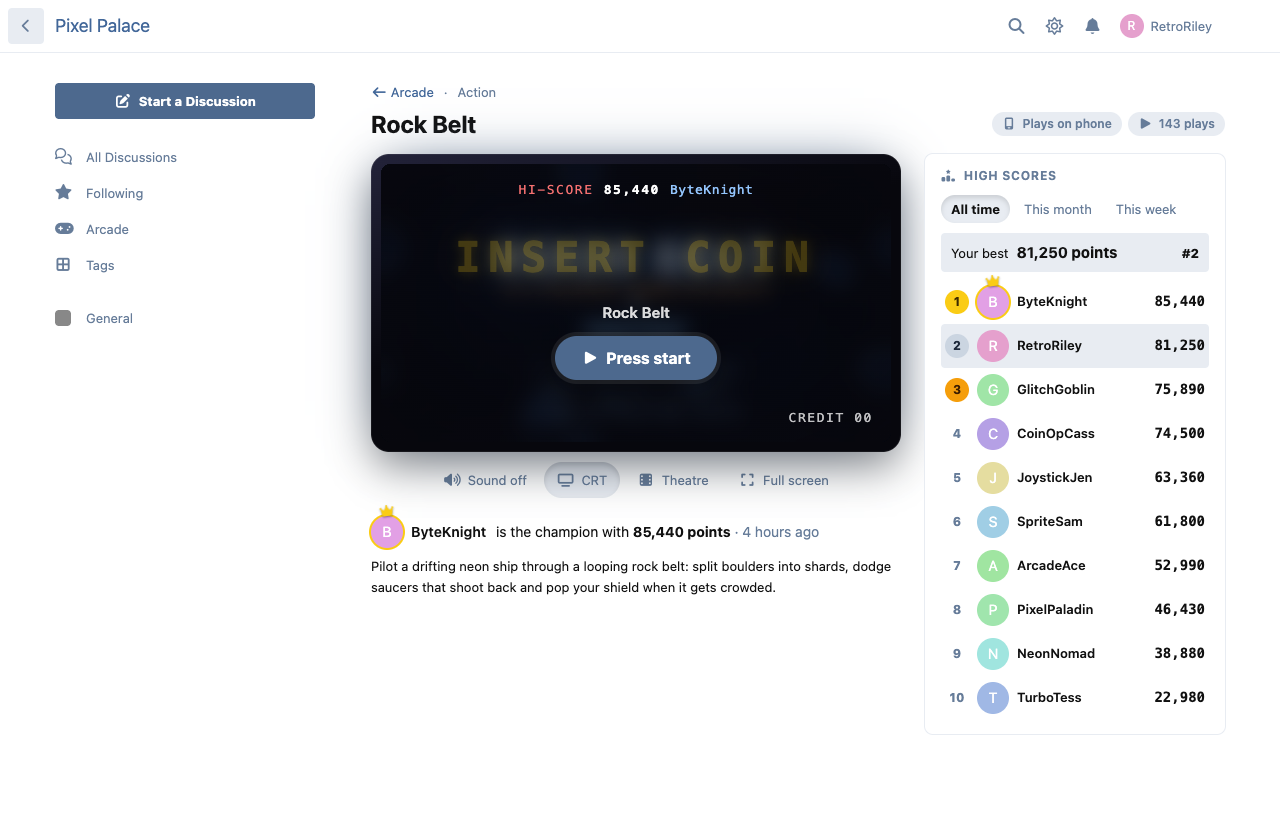Enable Theatre mode
Screen dimensions: 1280x820
[674, 480]
